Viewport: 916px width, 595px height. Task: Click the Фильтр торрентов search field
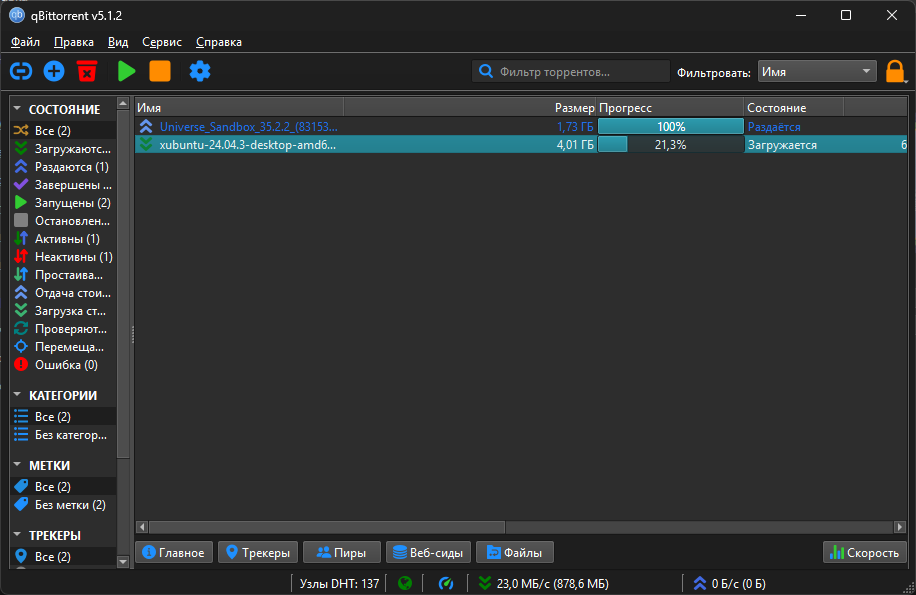pyautogui.click(x=570, y=71)
